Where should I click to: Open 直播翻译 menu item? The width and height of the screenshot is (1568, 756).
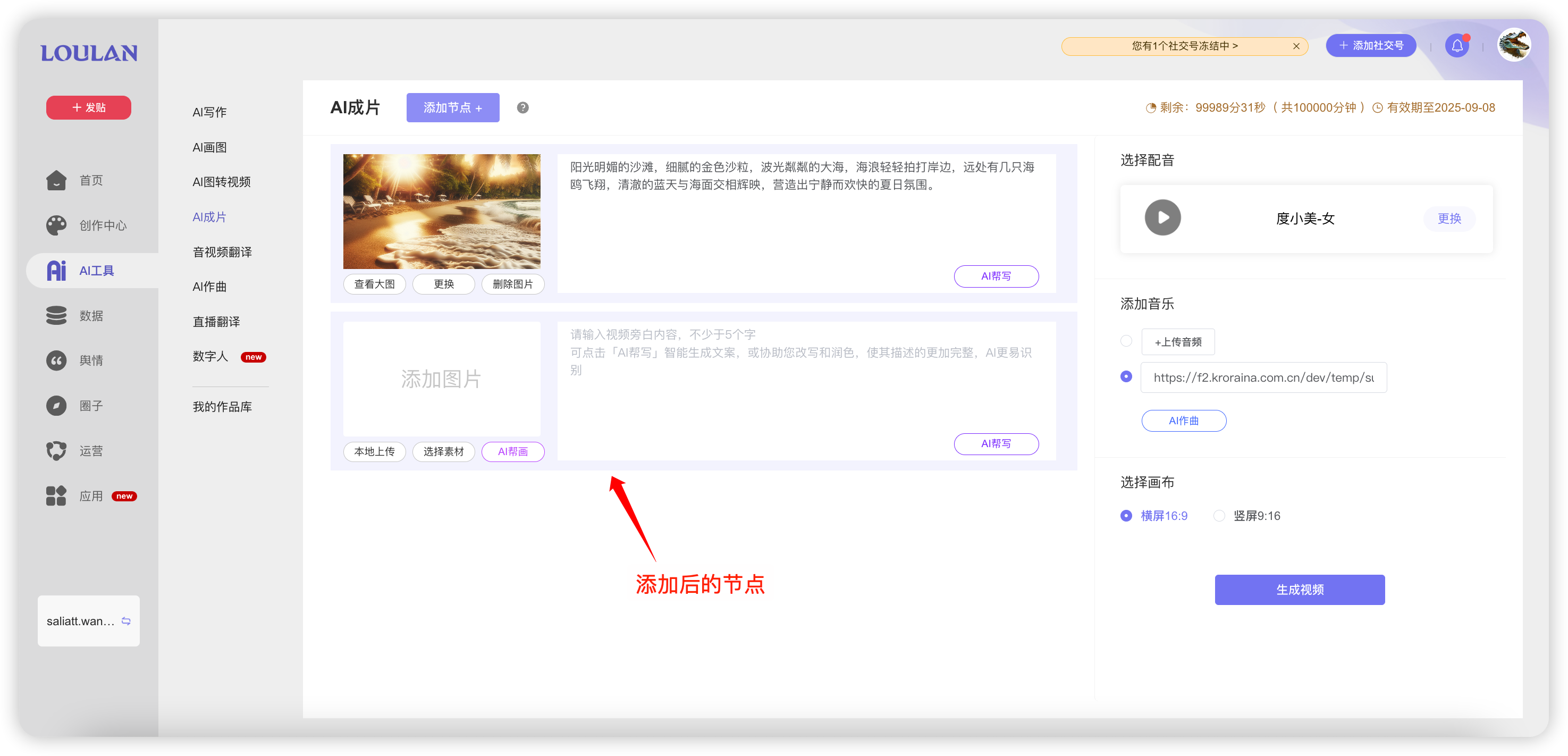[216, 322]
